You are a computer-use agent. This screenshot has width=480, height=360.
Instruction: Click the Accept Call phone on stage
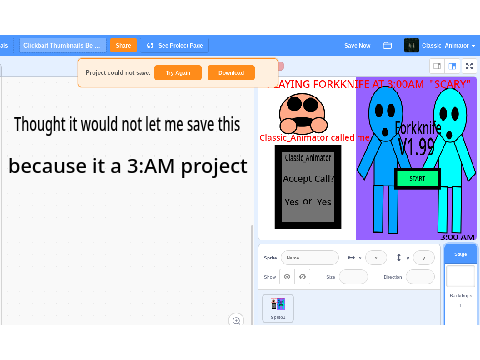tap(308, 187)
